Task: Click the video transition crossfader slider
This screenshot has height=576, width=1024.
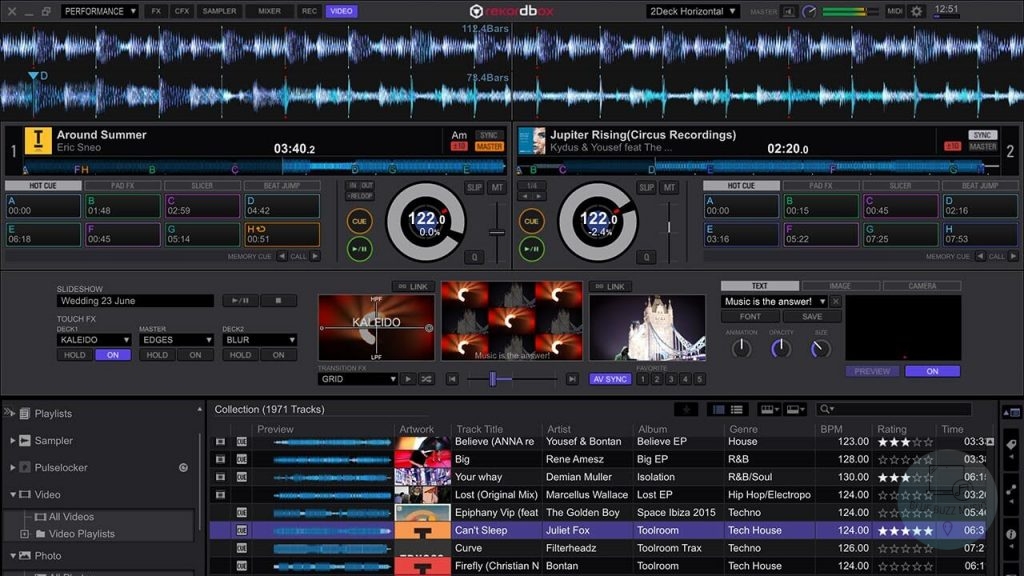Action: [x=493, y=379]
